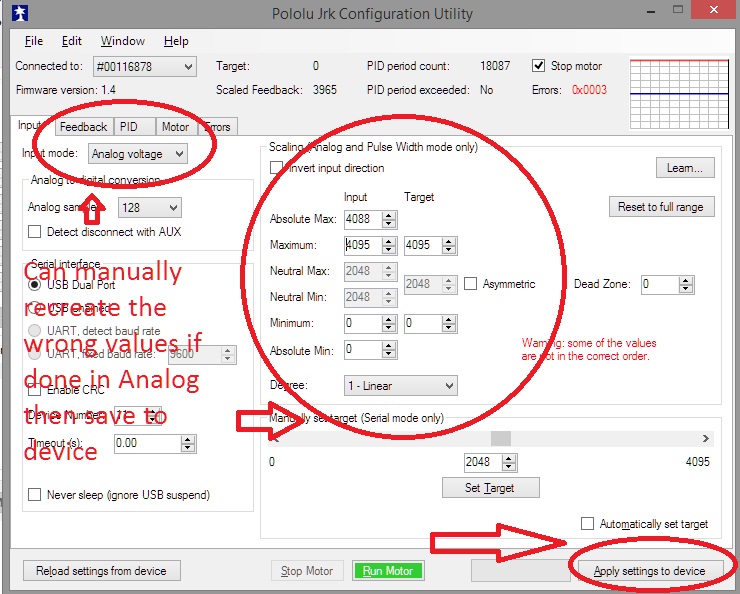Increase Maximum target with up arrow
The height and width of the screenshot is (594, 740).
pos(449,242)
